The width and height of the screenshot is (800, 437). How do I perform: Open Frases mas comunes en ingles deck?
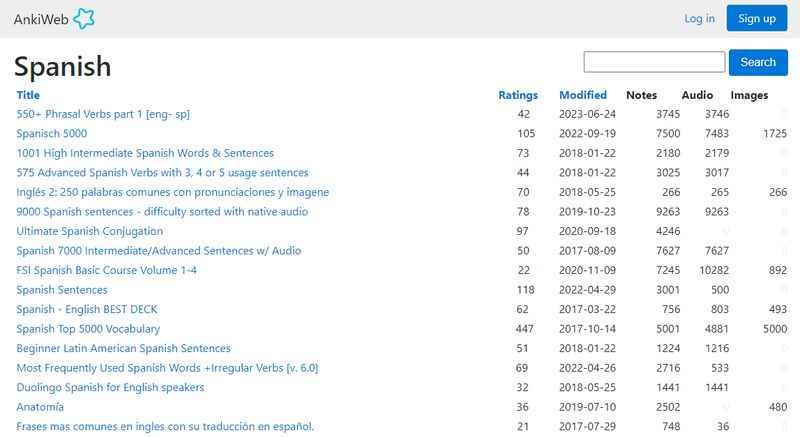point(165,426)
